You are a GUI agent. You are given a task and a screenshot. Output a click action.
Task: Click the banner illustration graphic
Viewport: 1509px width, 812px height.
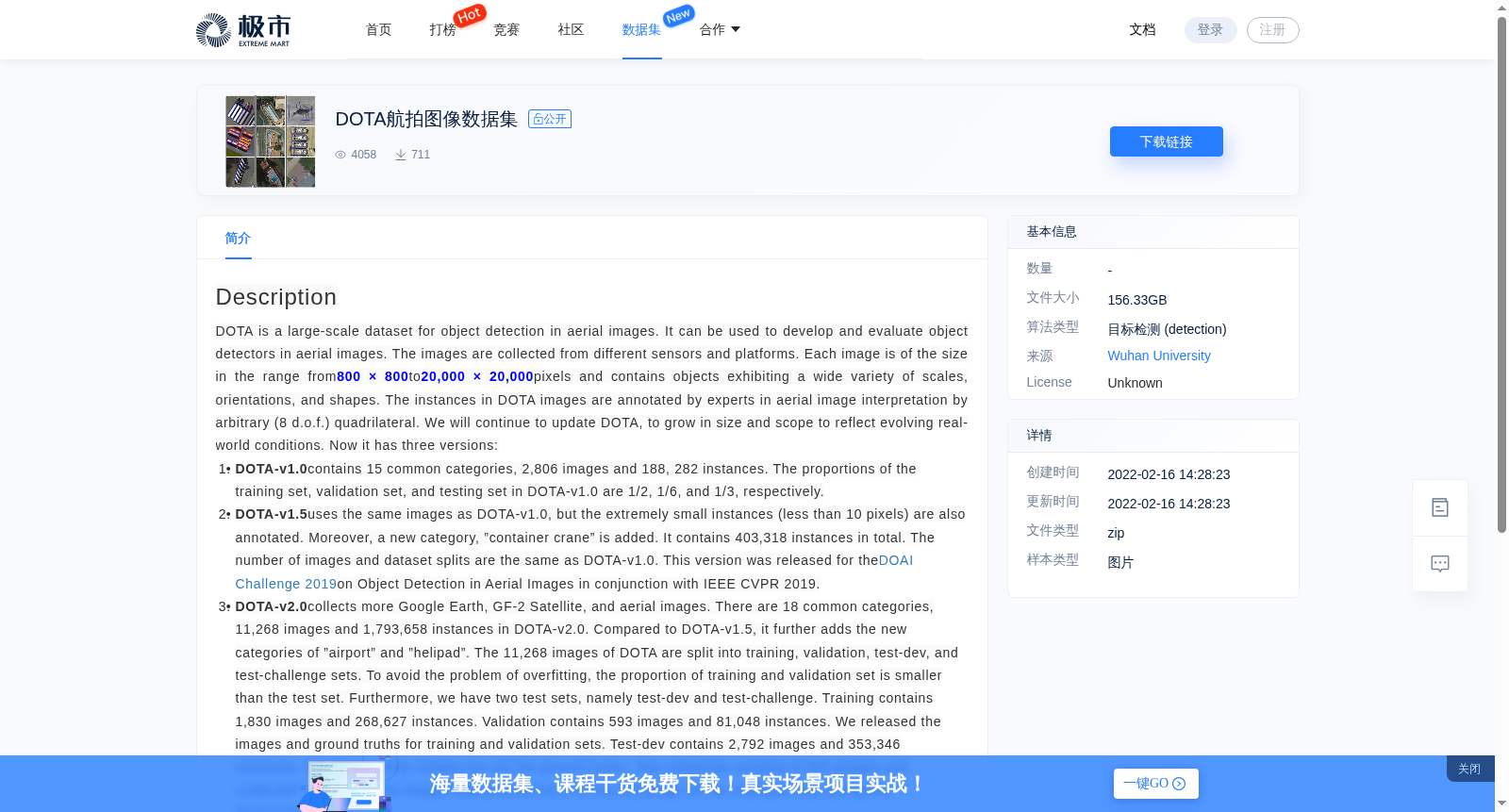[345, 786]
